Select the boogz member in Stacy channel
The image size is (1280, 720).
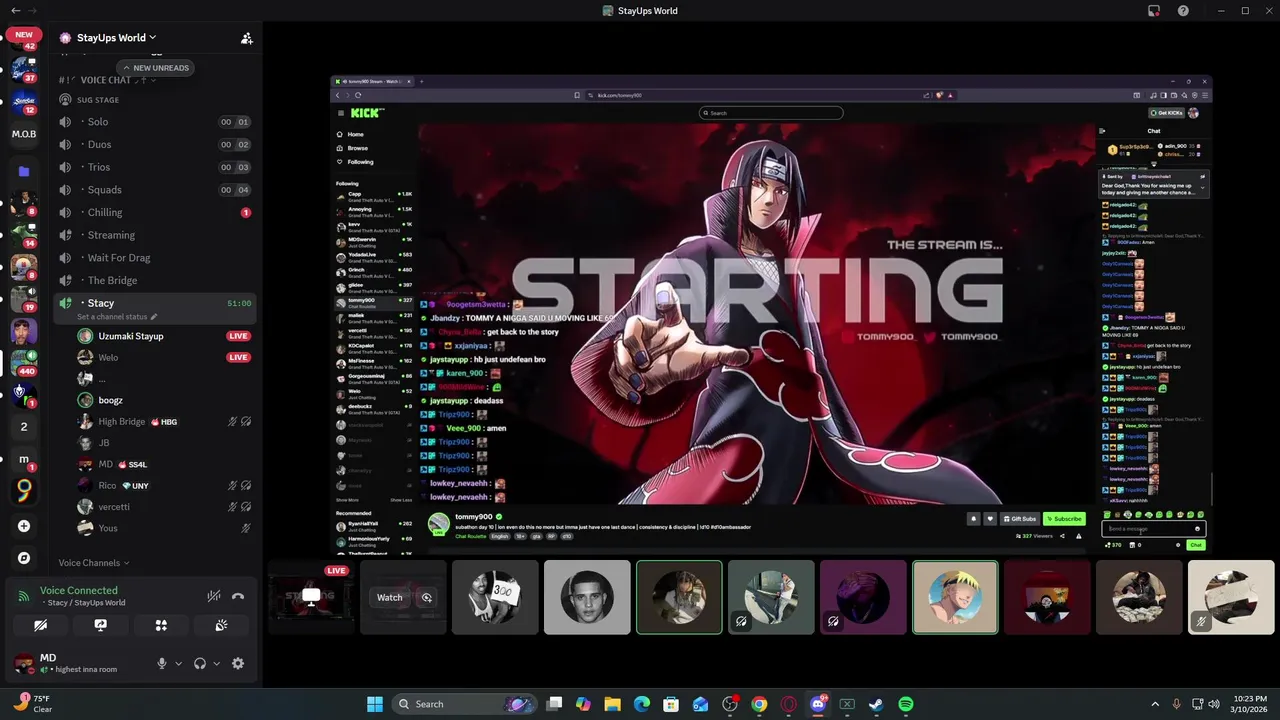coord(164,400)
